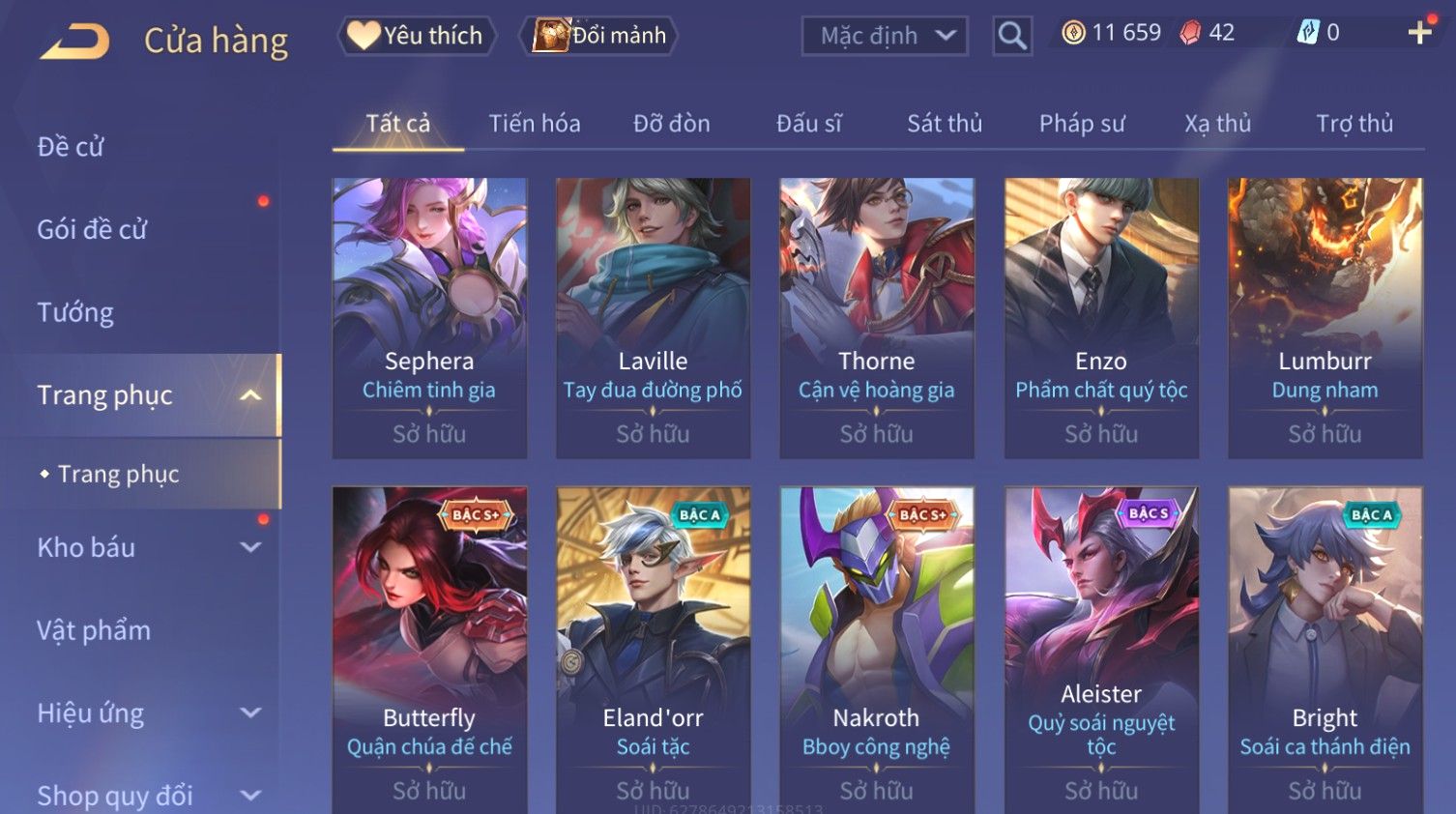Switch to the Pháp sư tab
The height and width of the screenshot is (814, 1456).
point(1082,124)
